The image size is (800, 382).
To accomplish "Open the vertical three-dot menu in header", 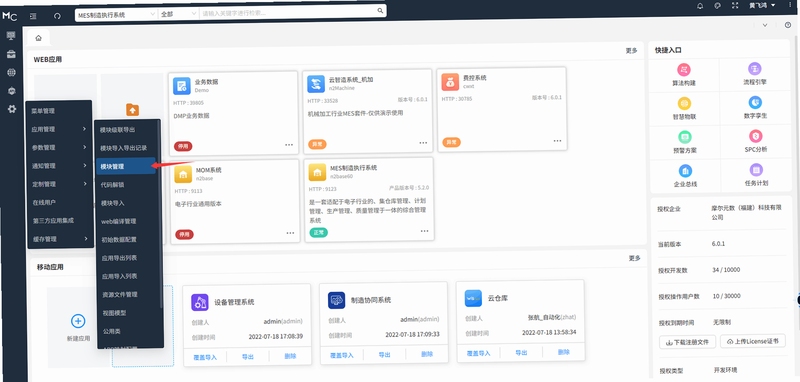I will click(x=789, y=5).
